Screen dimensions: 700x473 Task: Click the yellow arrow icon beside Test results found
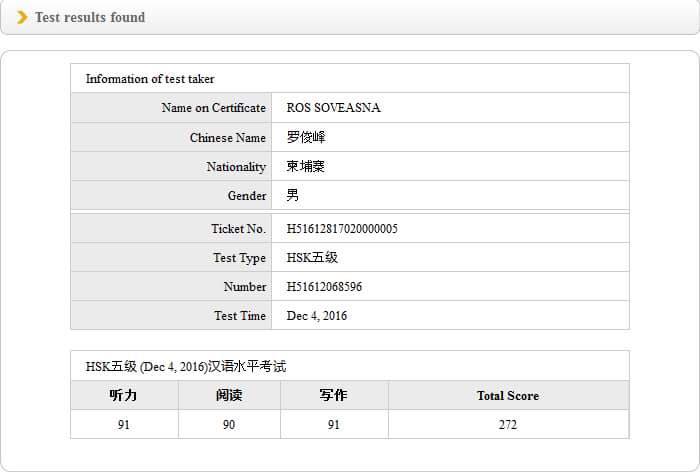[x=22, y=17]
